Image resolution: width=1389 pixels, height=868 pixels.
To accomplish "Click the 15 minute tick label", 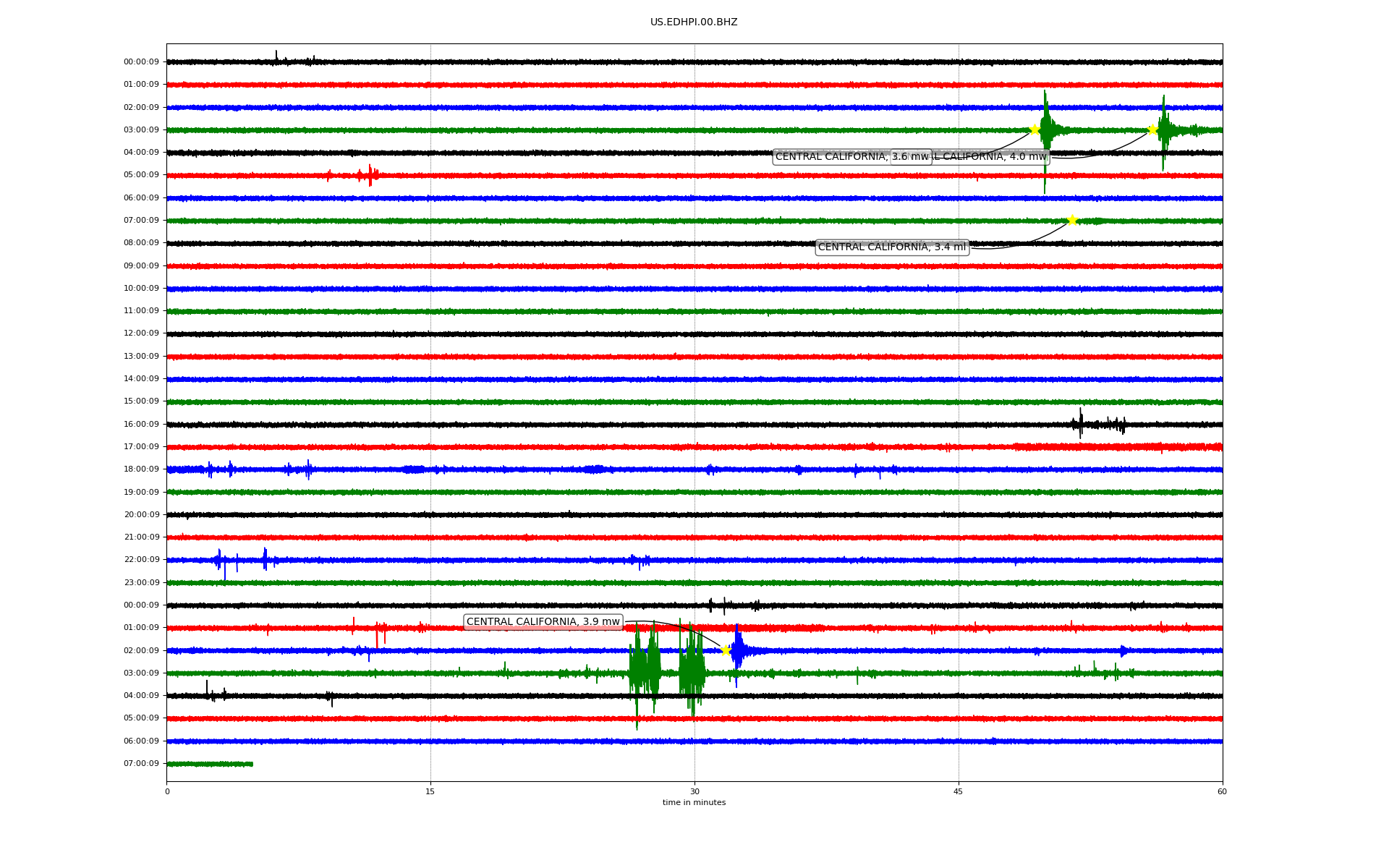I will 430,791.
